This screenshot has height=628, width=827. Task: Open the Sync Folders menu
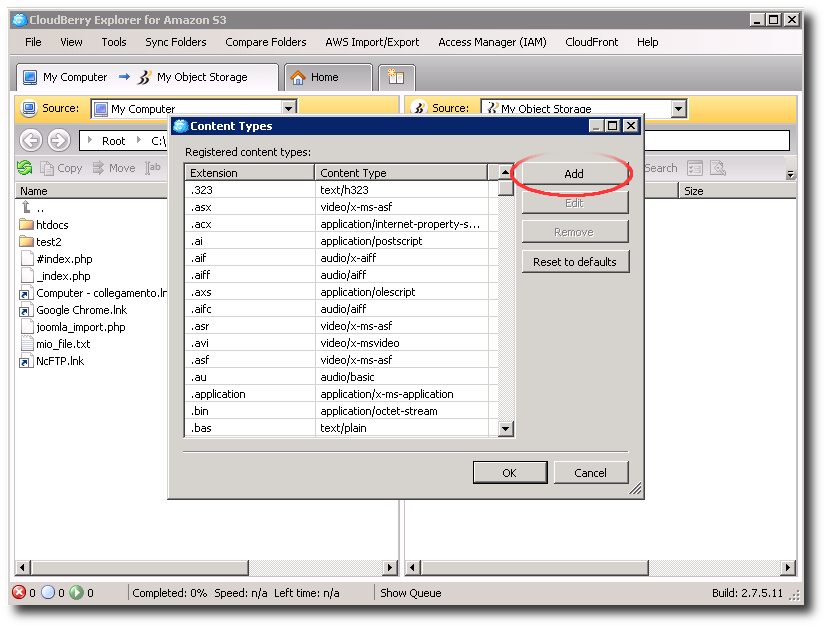pos(176,42)
